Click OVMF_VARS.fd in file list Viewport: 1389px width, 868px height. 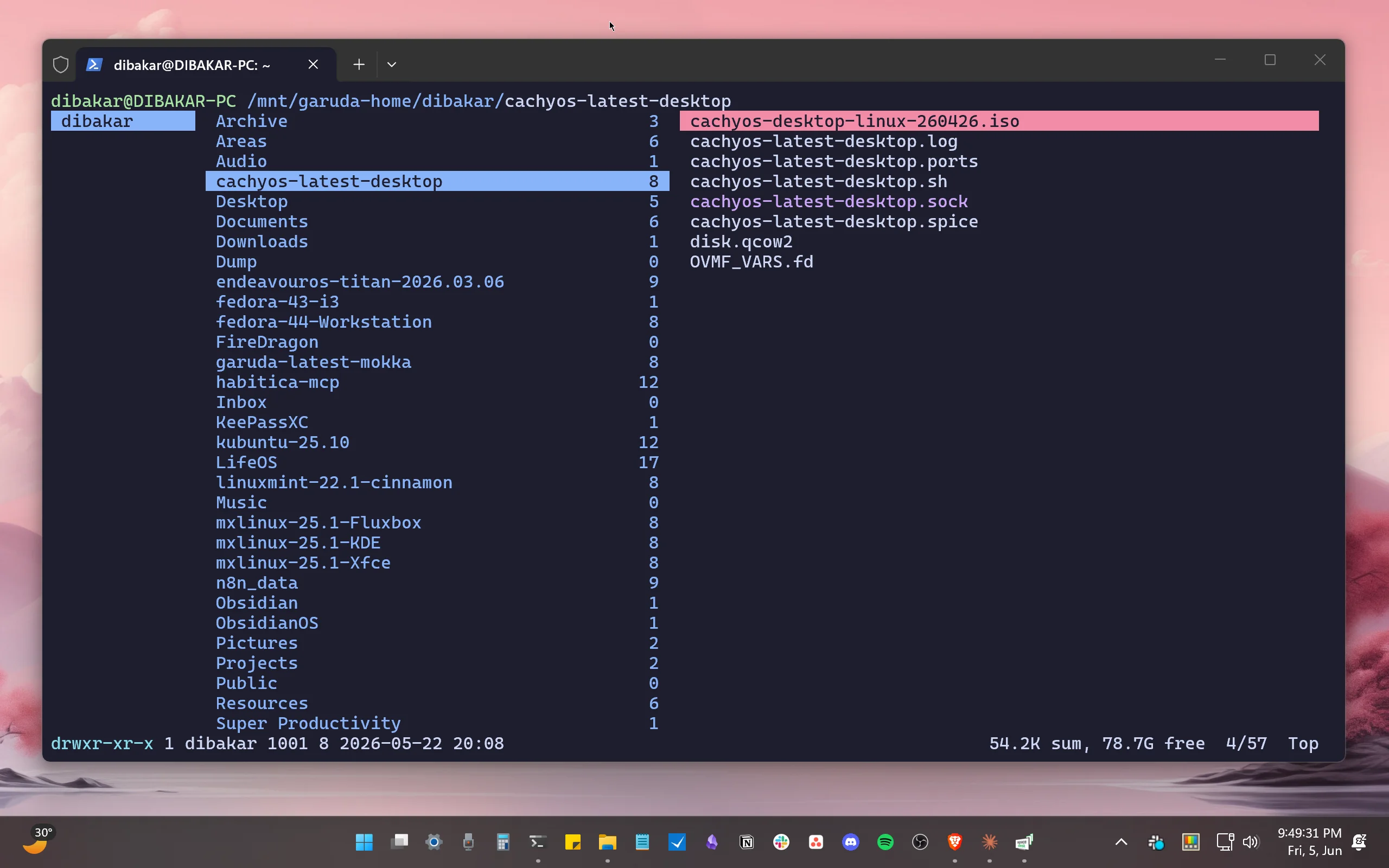coord(751,262)
